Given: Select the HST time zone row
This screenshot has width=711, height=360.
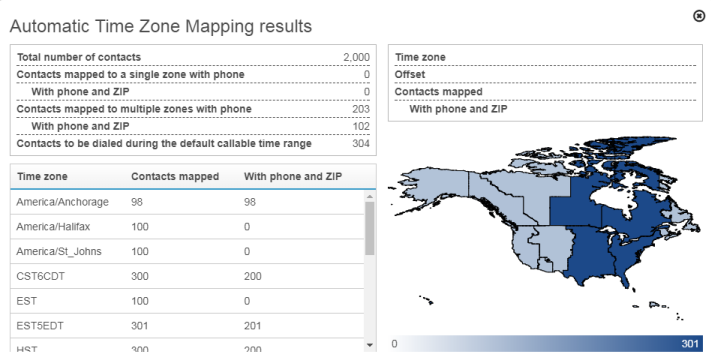Looking at the screenshot, I should click(187, 345).
